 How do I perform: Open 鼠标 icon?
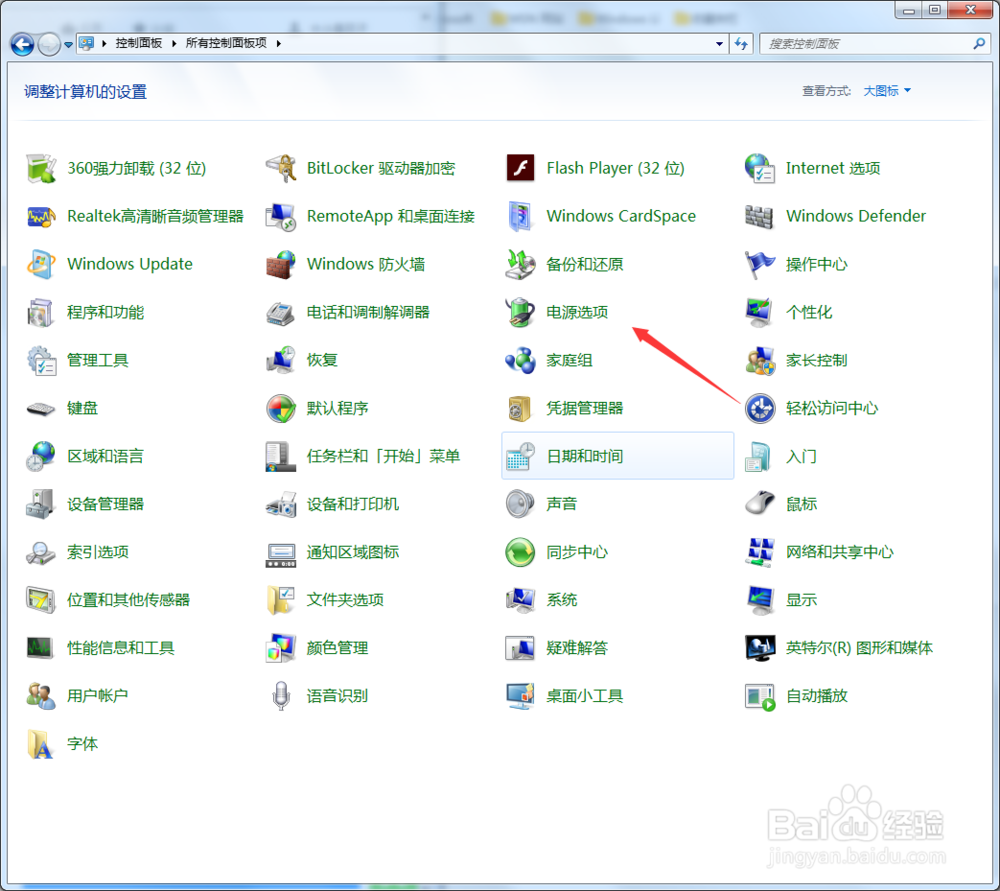tap(760, 504)
